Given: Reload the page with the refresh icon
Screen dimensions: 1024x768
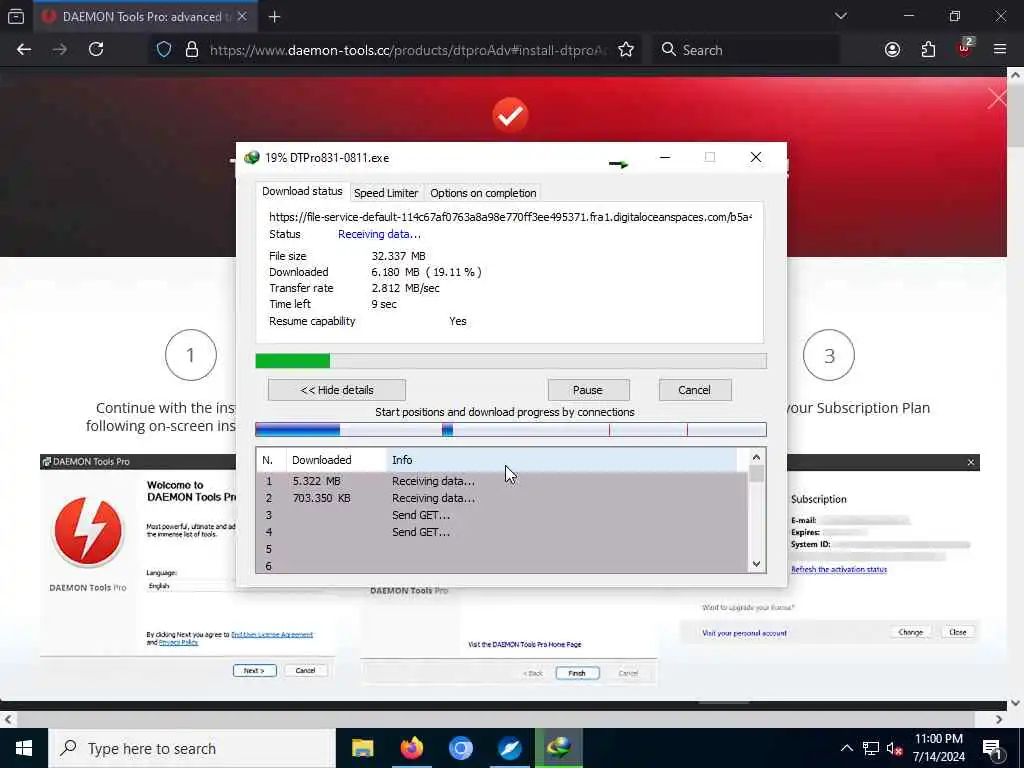Looking at the screenshot, I should pos(96,50).
